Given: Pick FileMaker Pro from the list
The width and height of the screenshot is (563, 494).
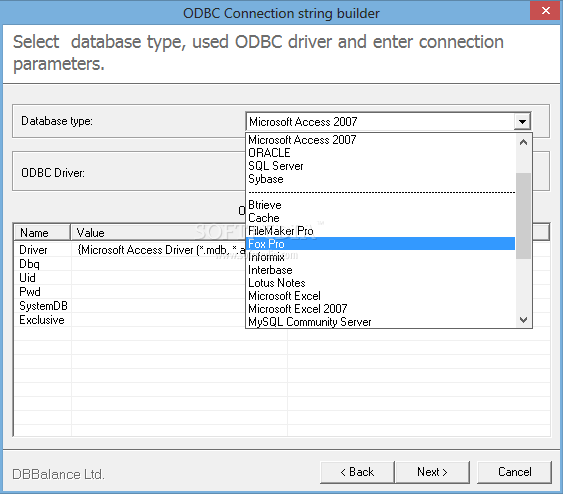Looking at the screenshot, I should point(381,231).
